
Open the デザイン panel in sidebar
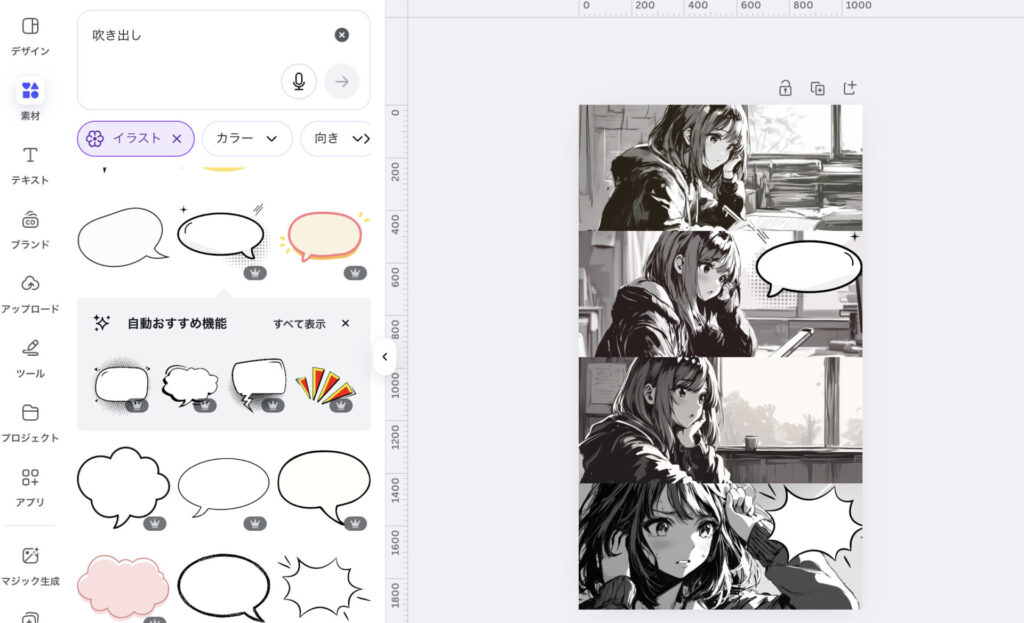[x=30, y=36]
